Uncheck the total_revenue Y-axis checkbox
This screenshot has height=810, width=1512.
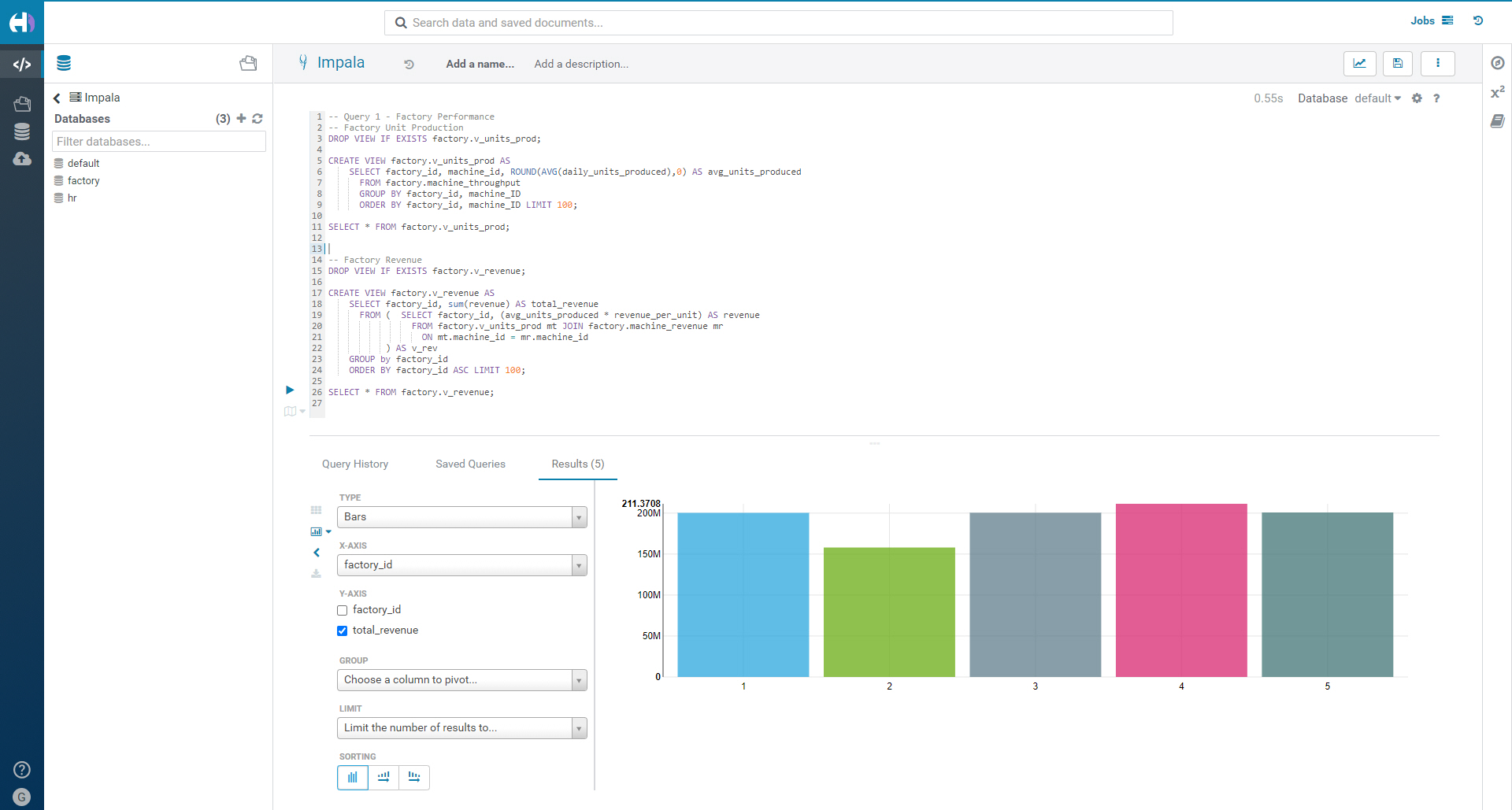coord(342,631)
